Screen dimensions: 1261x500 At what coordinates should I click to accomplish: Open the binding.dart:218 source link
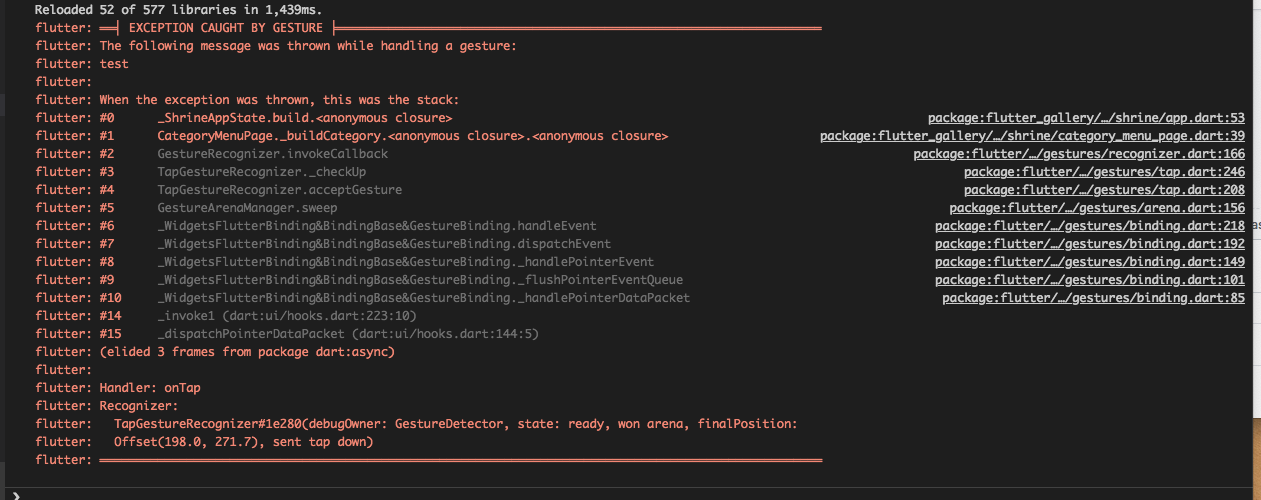coord(1090,226)
